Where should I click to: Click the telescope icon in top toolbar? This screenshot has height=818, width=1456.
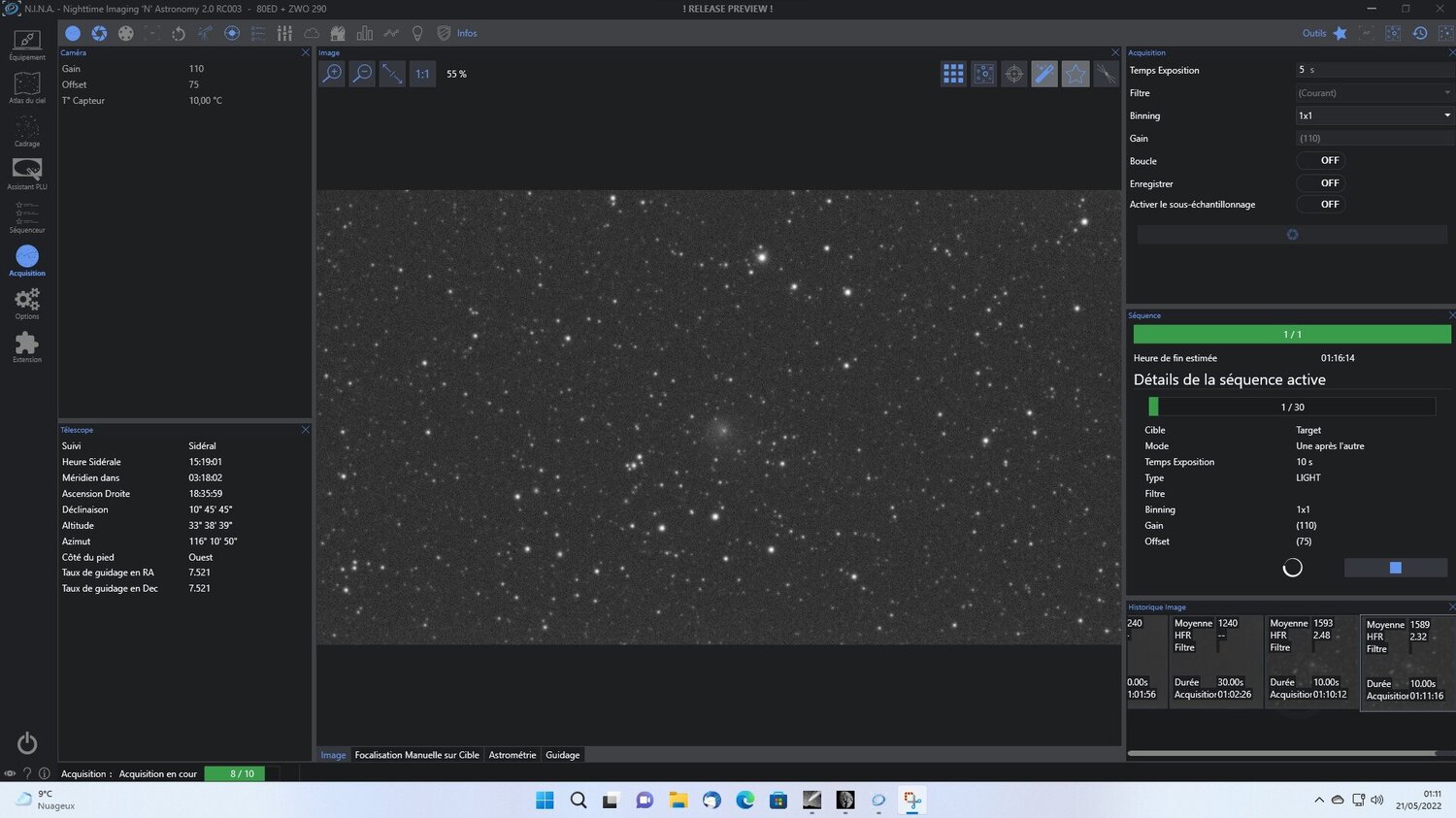point(205,33)
